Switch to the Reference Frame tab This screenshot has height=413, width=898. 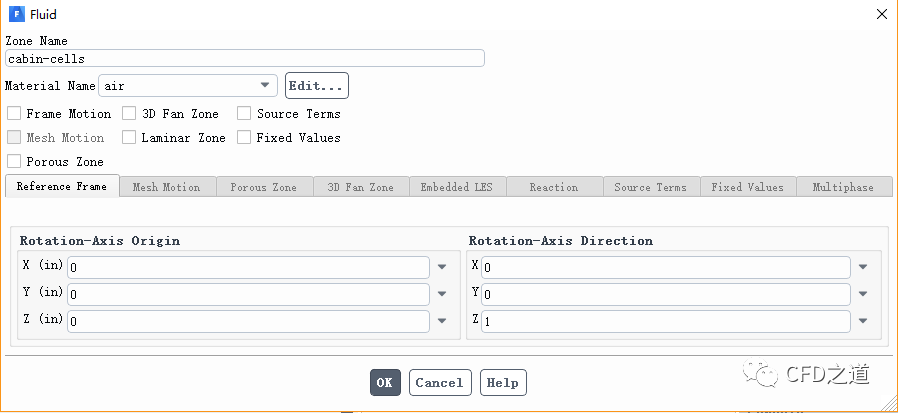pos(62,187)
